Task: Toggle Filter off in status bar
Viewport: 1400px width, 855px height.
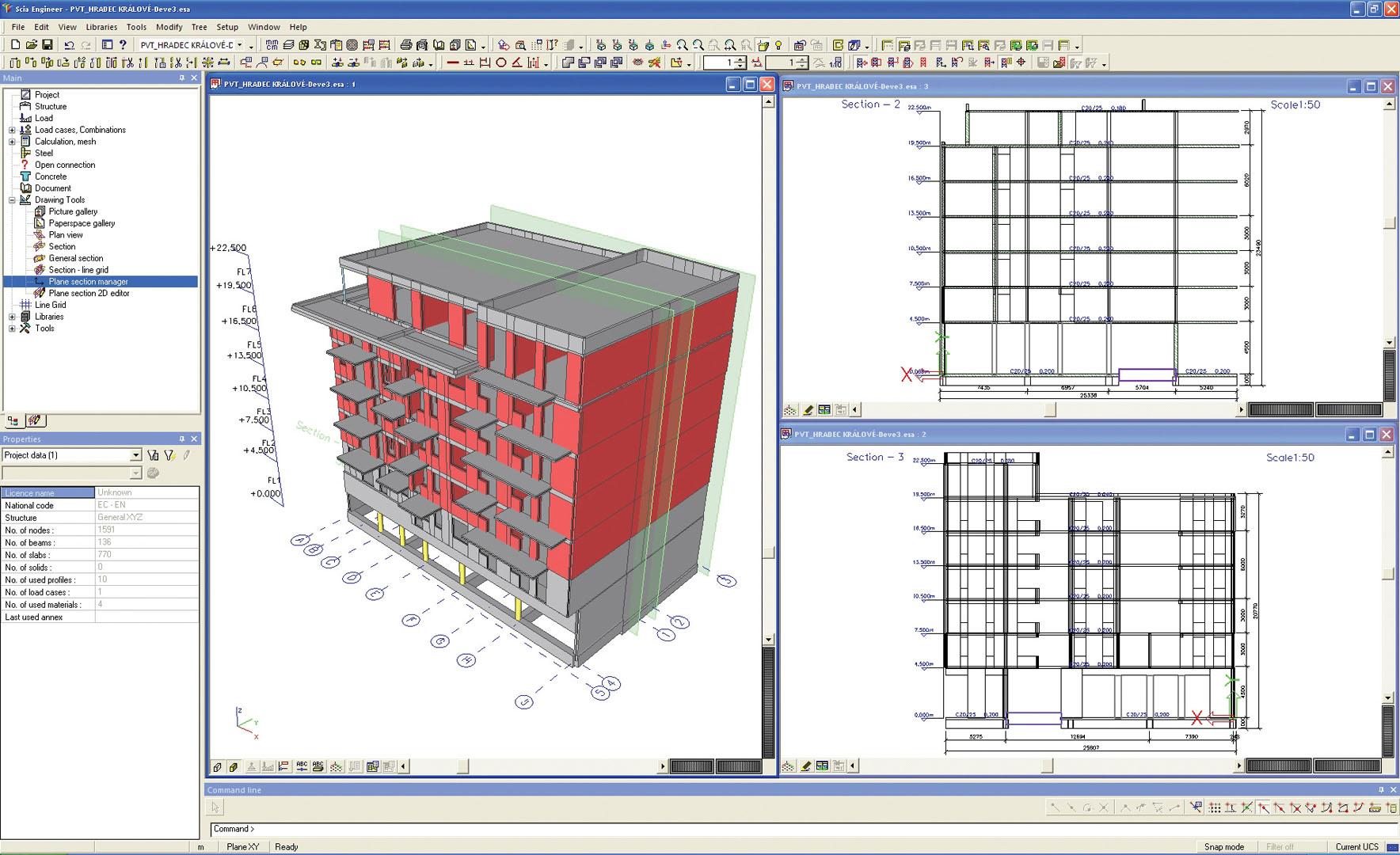Action: click(x=1279, y=847)
